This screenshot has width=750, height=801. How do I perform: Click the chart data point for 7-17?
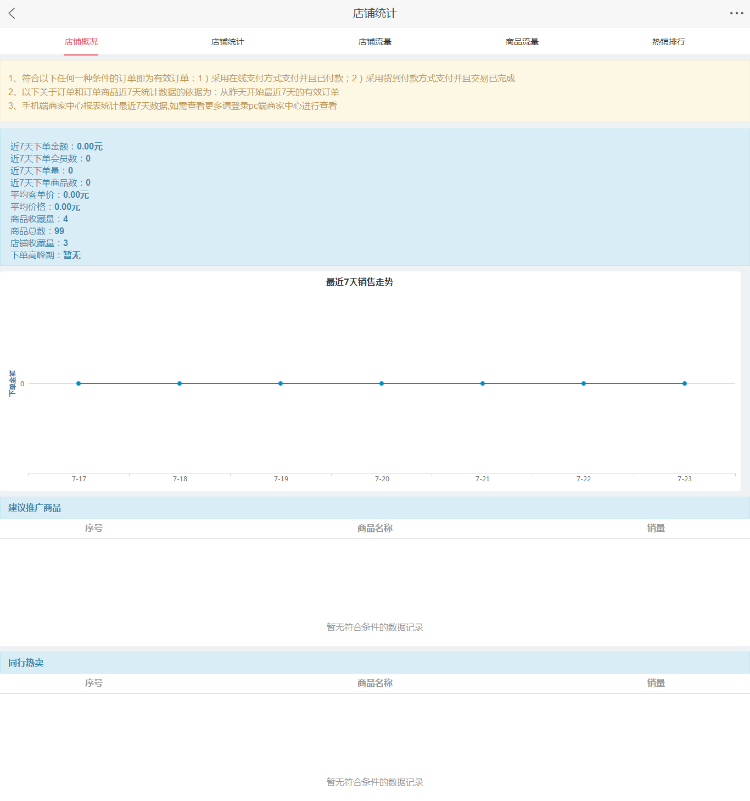79,383
